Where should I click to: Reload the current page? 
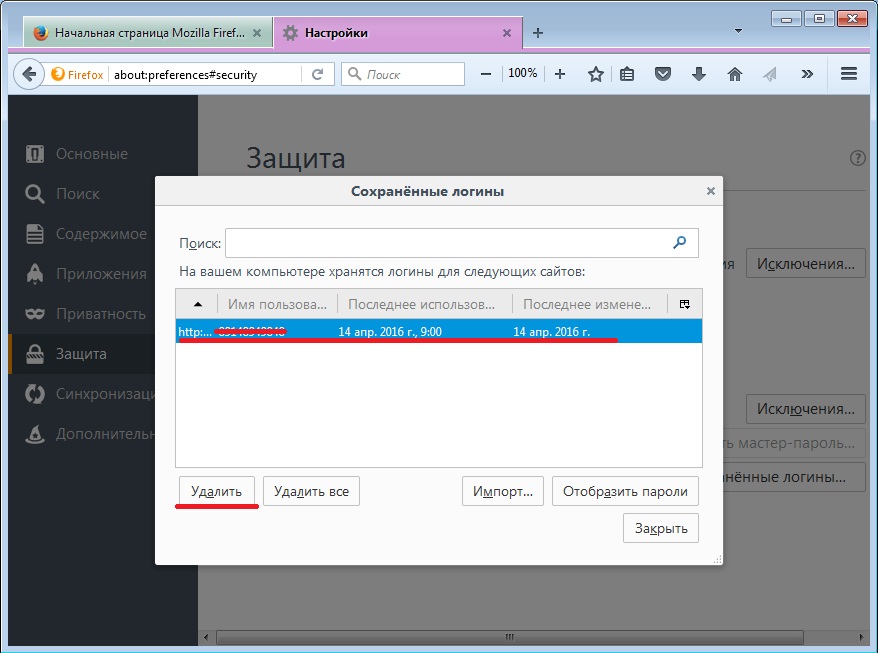pos(317,74)
